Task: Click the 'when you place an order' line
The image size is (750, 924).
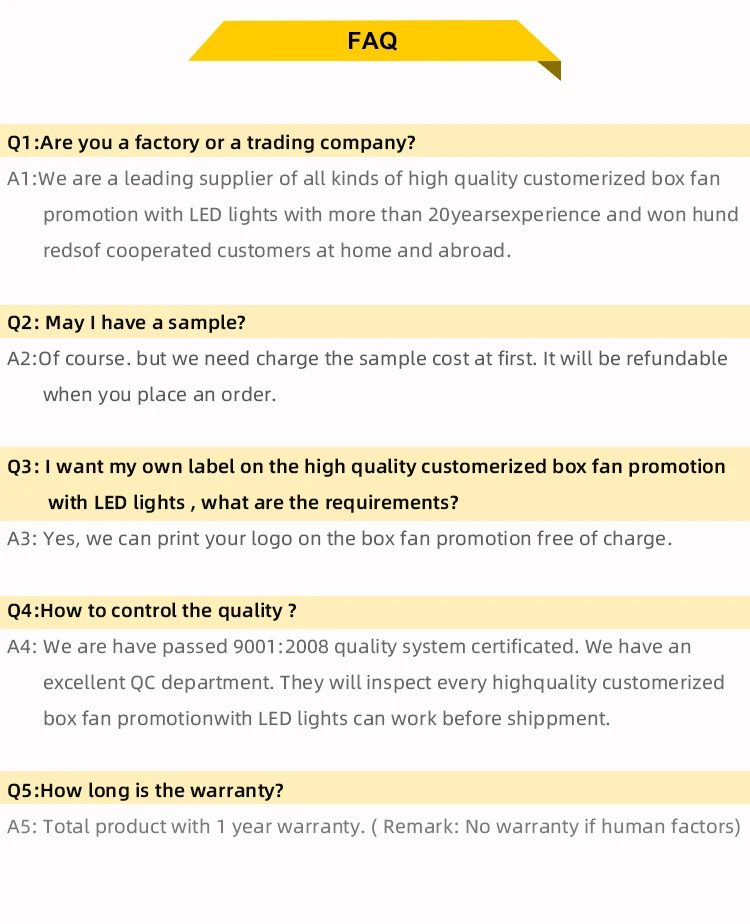Action: click(x=159, y=395)
